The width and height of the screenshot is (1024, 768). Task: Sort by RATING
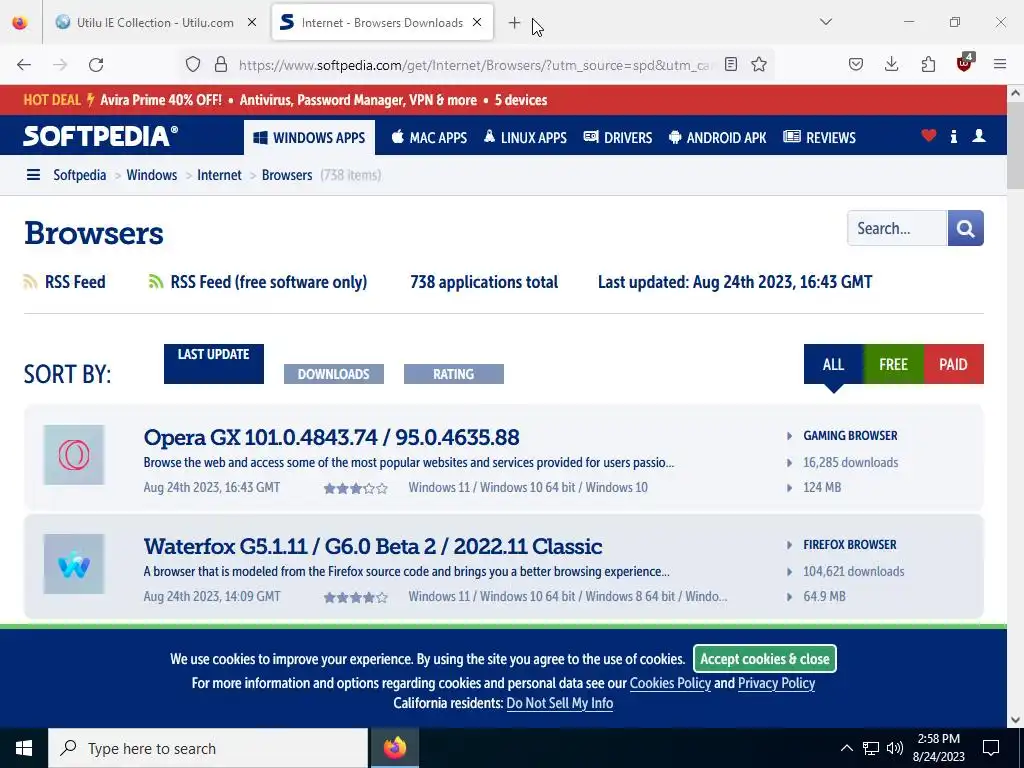pyautogui.click(x=454, y=374)
